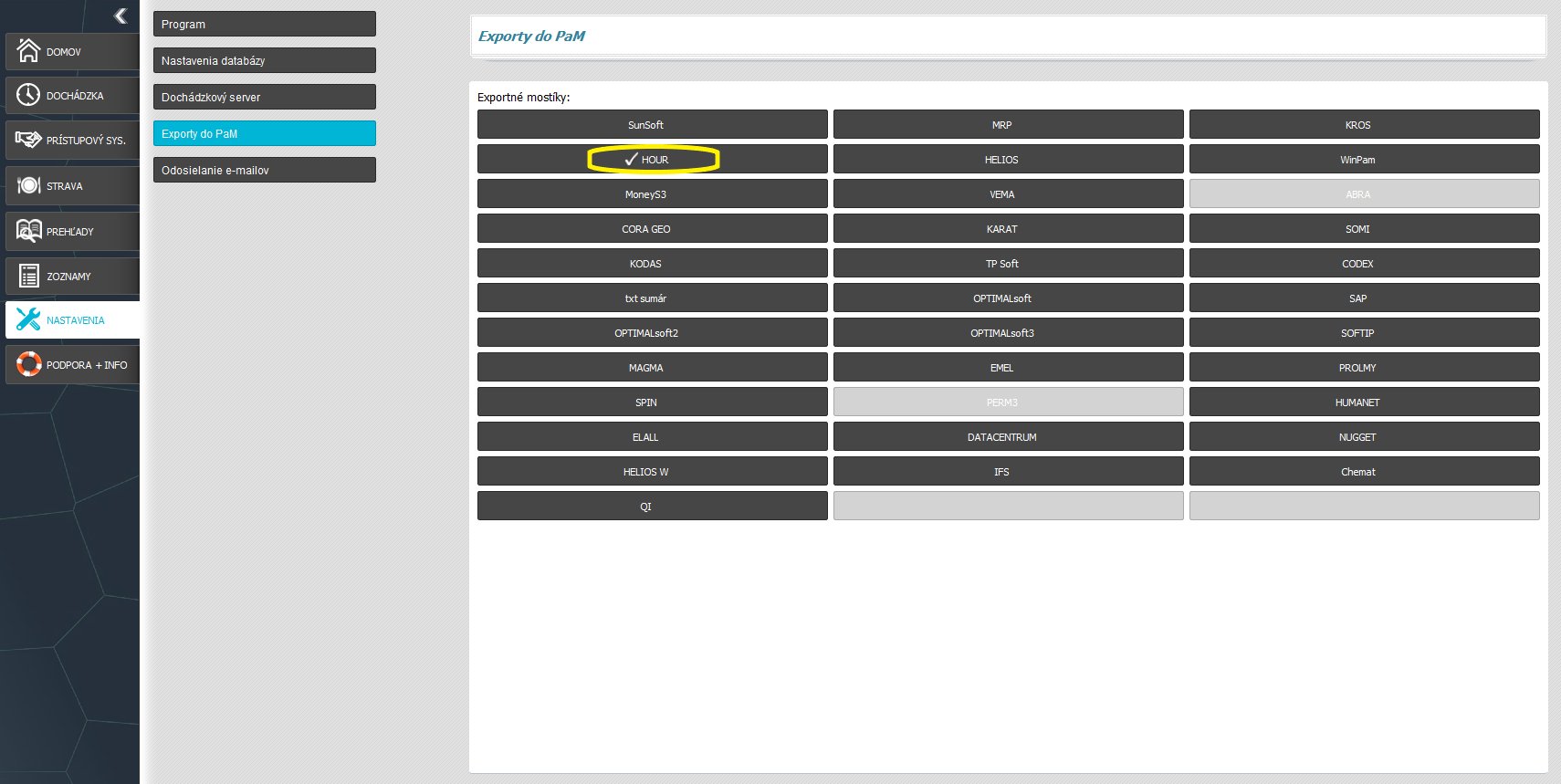Screen dimensions: 1561x784
Task: Pick the CODEX export bridge
Action: click(x=1365, y=263)
